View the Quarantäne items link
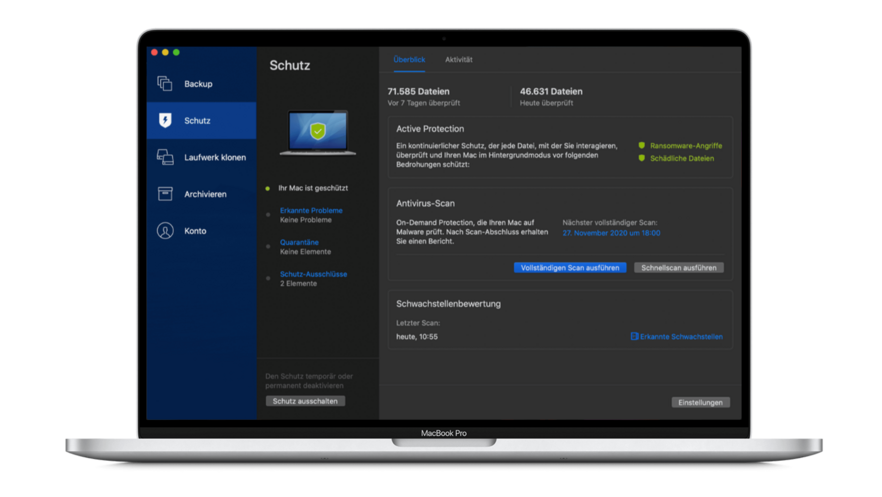Image resolution: width=882 pixels, height=497 pixels. [x=299, y=242]
